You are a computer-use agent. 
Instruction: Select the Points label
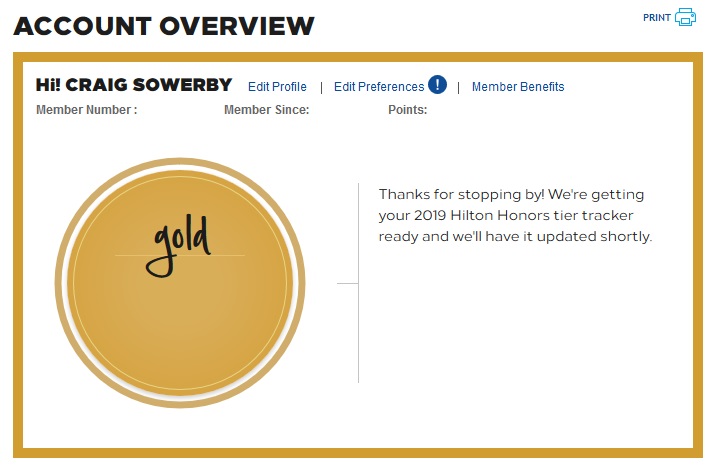(407, 110)
